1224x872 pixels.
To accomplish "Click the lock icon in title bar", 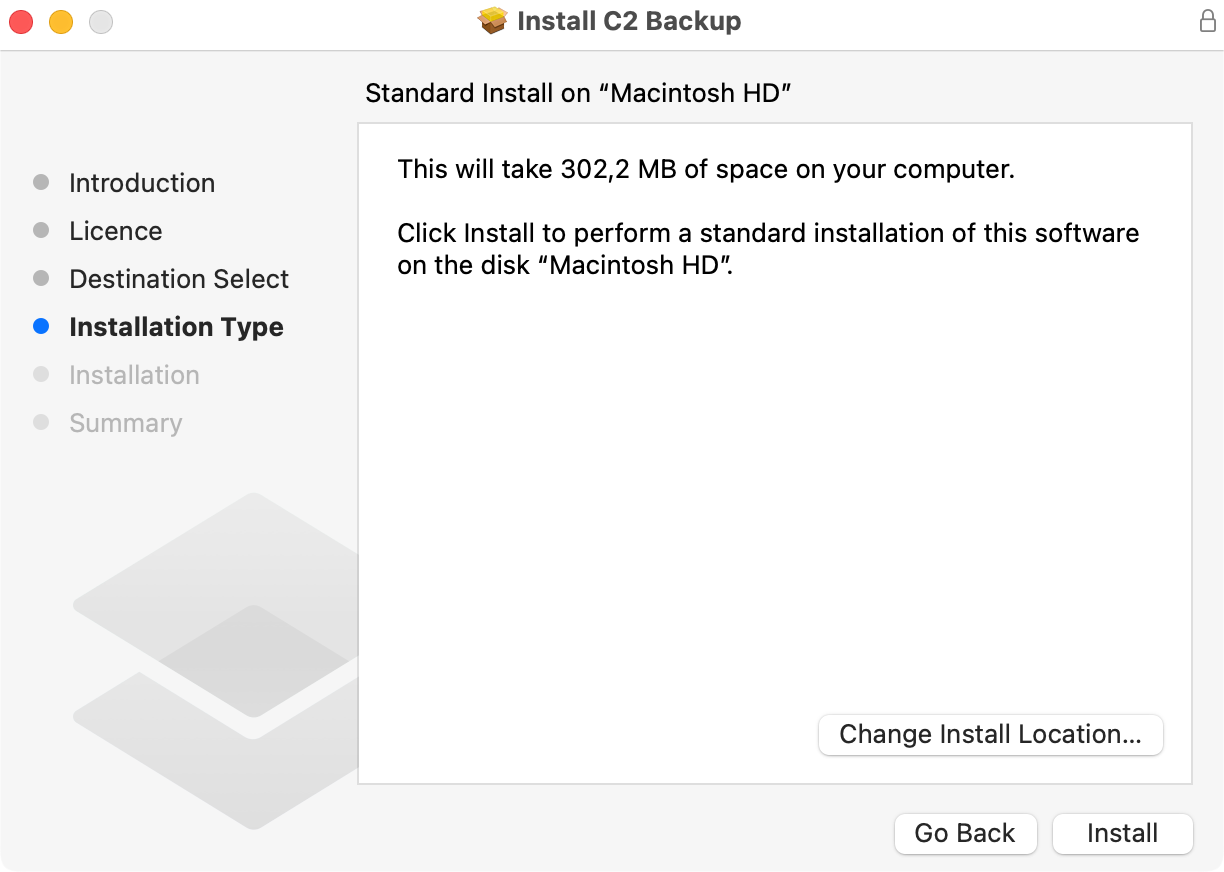I will coord(1208,21).
